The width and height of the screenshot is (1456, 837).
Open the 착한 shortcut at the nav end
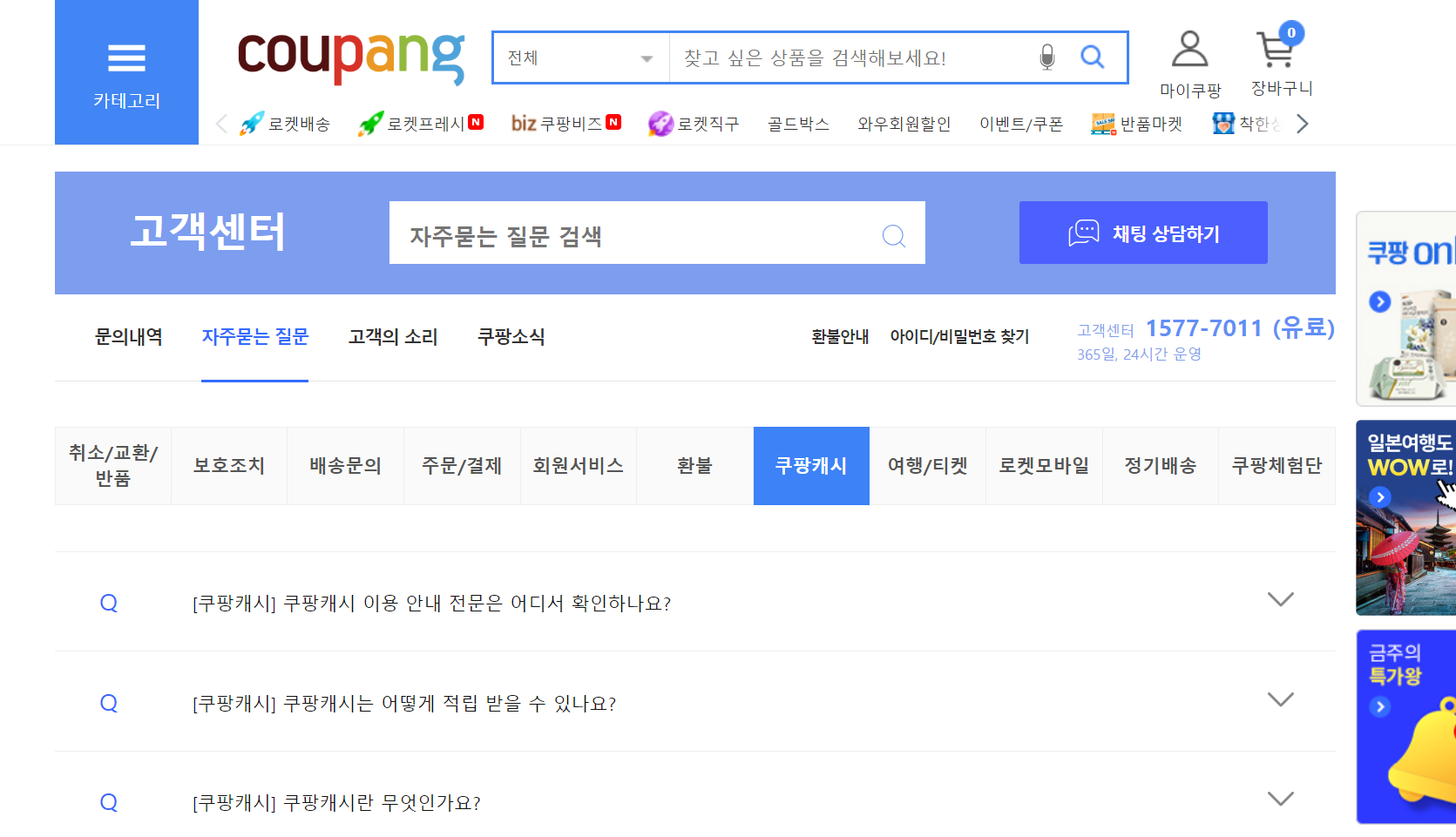tap(1247, 124)
